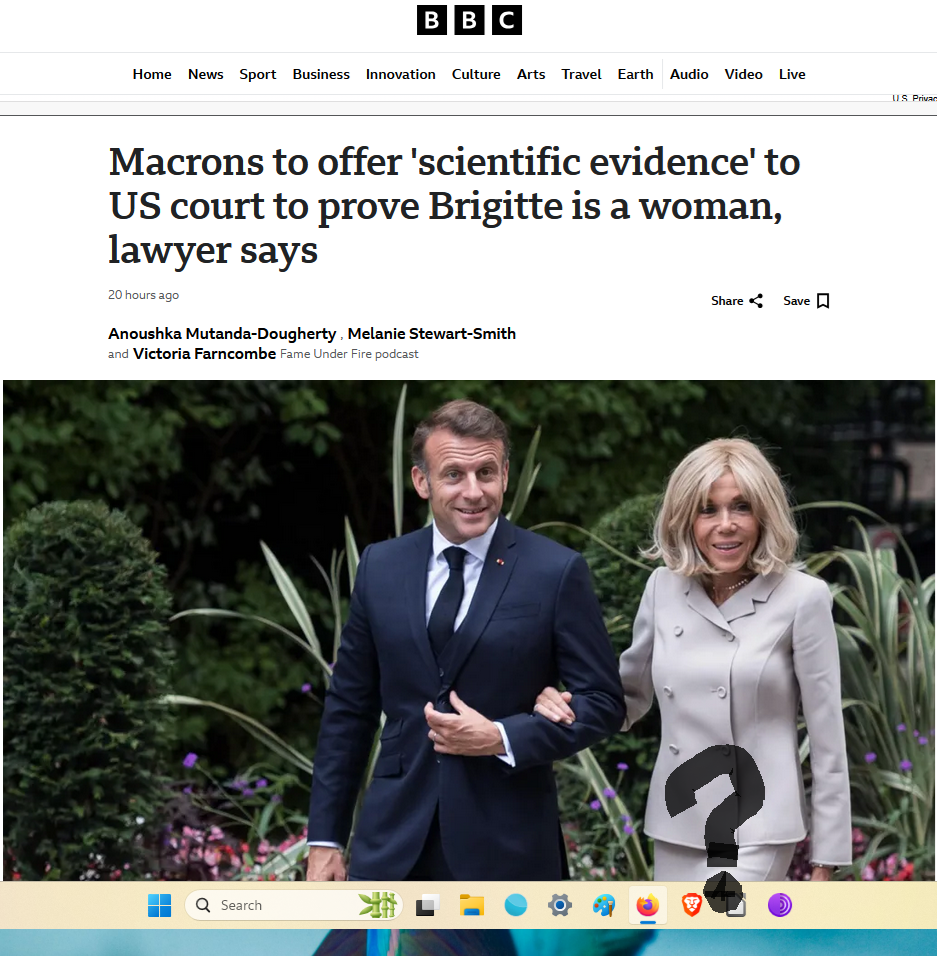This screenshot has height=956, width=937.
Task: Click the Share icon on the article
Action: pos(756,301)
